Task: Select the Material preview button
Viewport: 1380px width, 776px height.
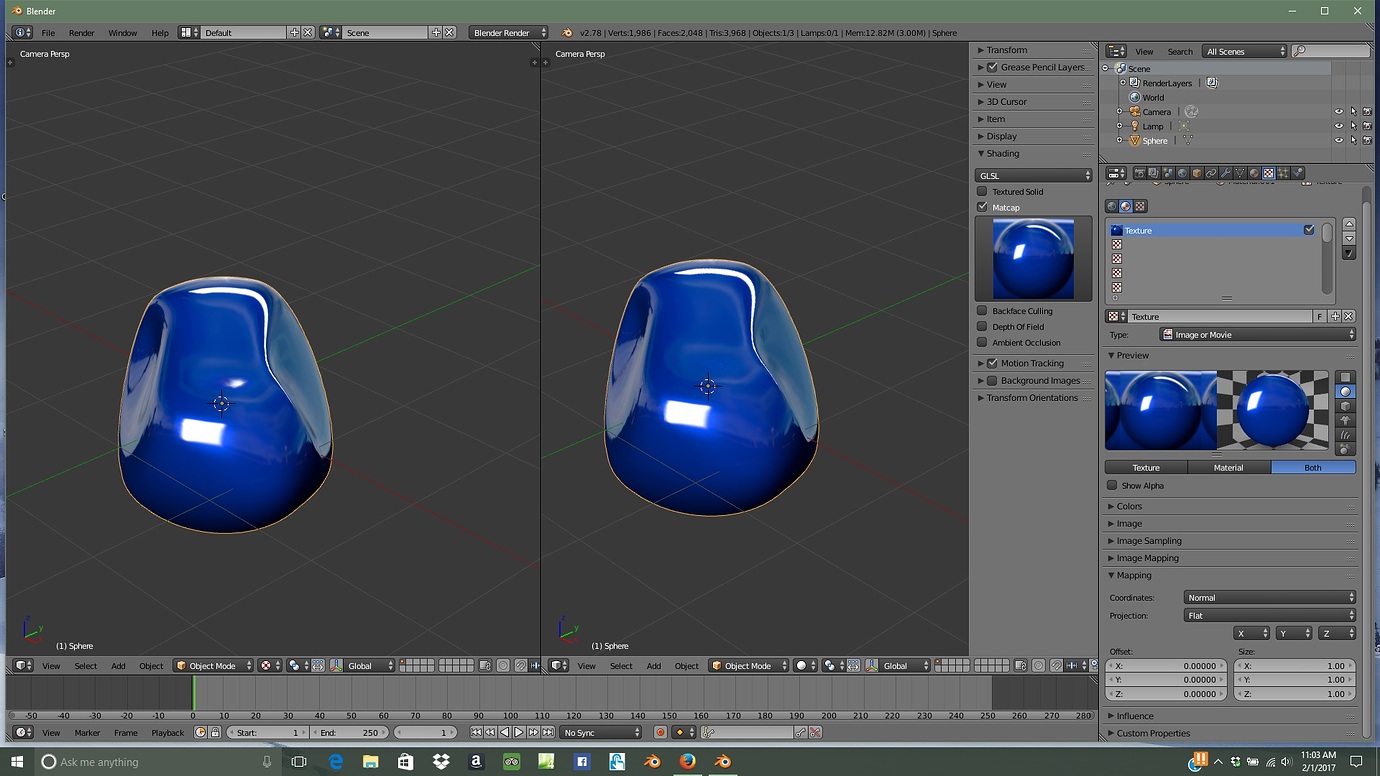Action: (x=1228, y=467)
